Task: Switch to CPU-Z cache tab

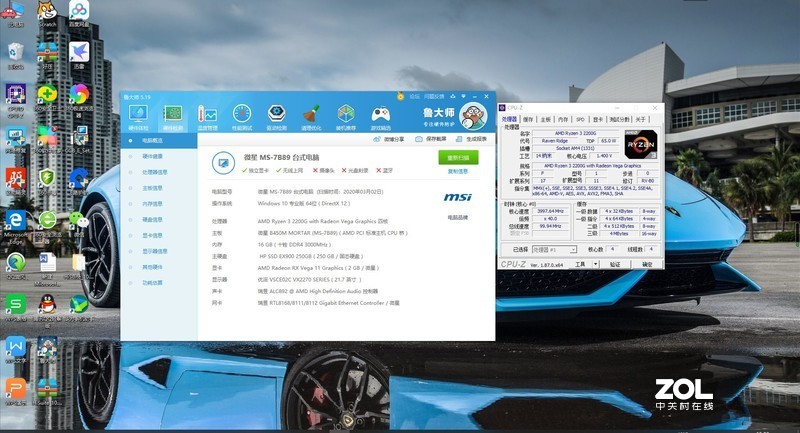Action: [x=528, y=119]
